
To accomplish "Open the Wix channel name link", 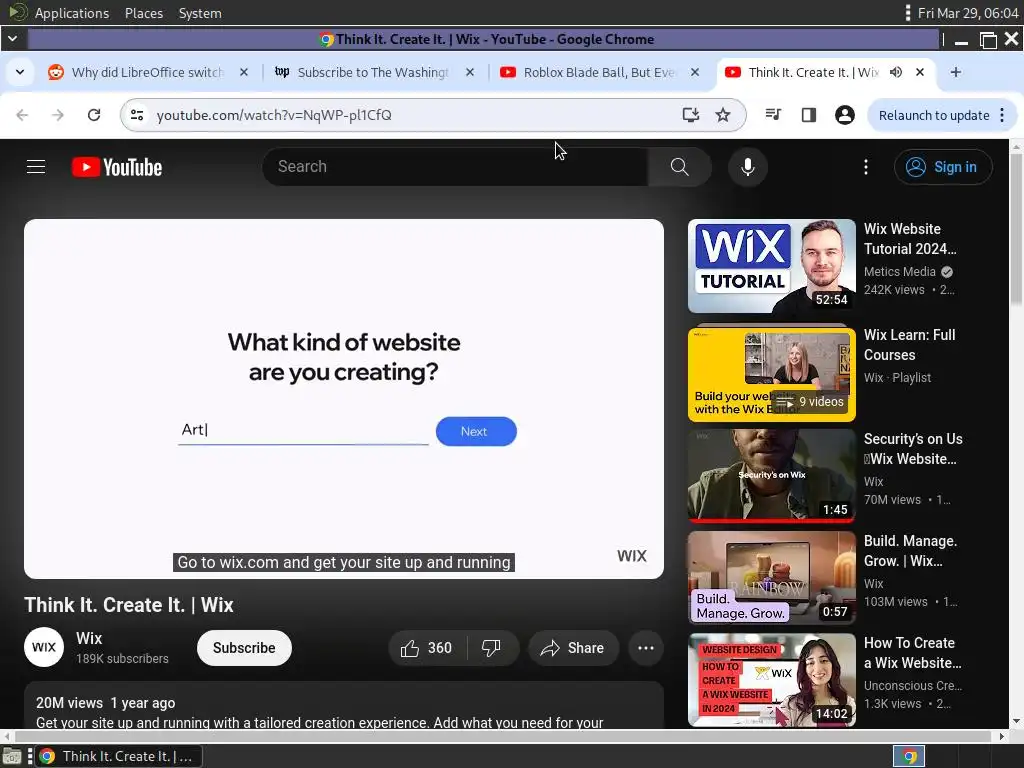I will [x=89, y=638].
